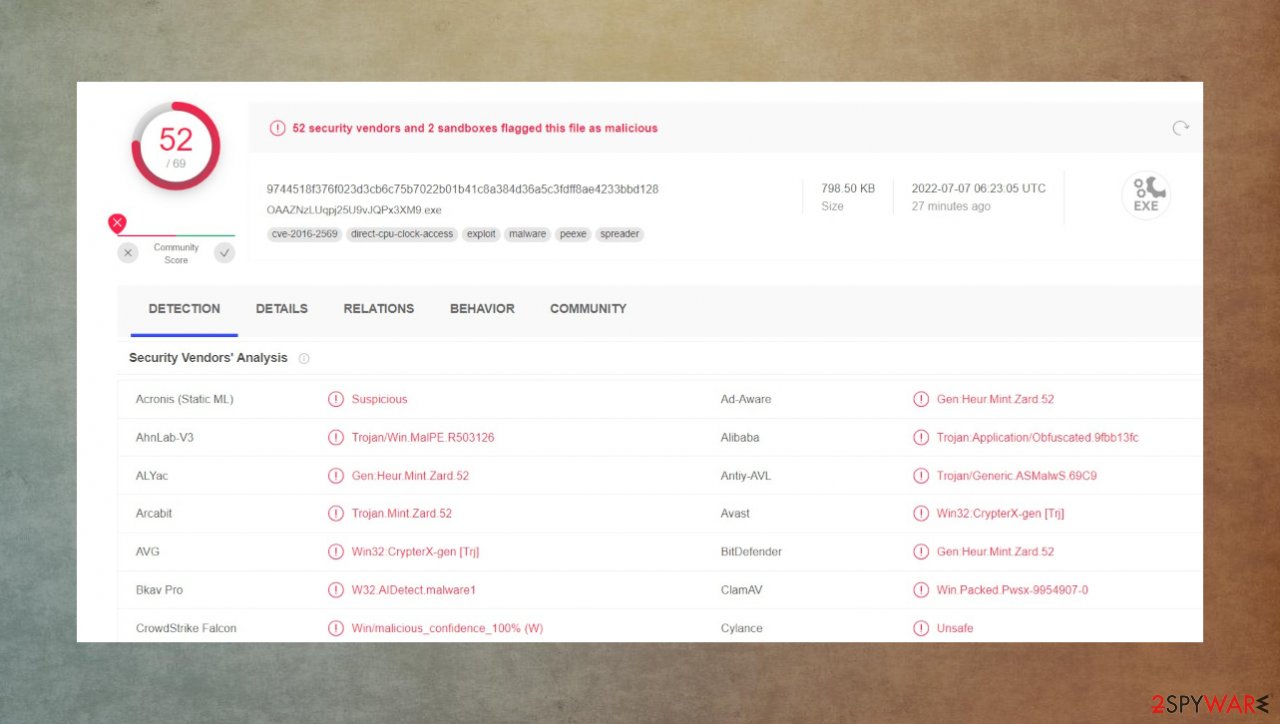Click the EXE file type icon

(x=1146, y=196)
